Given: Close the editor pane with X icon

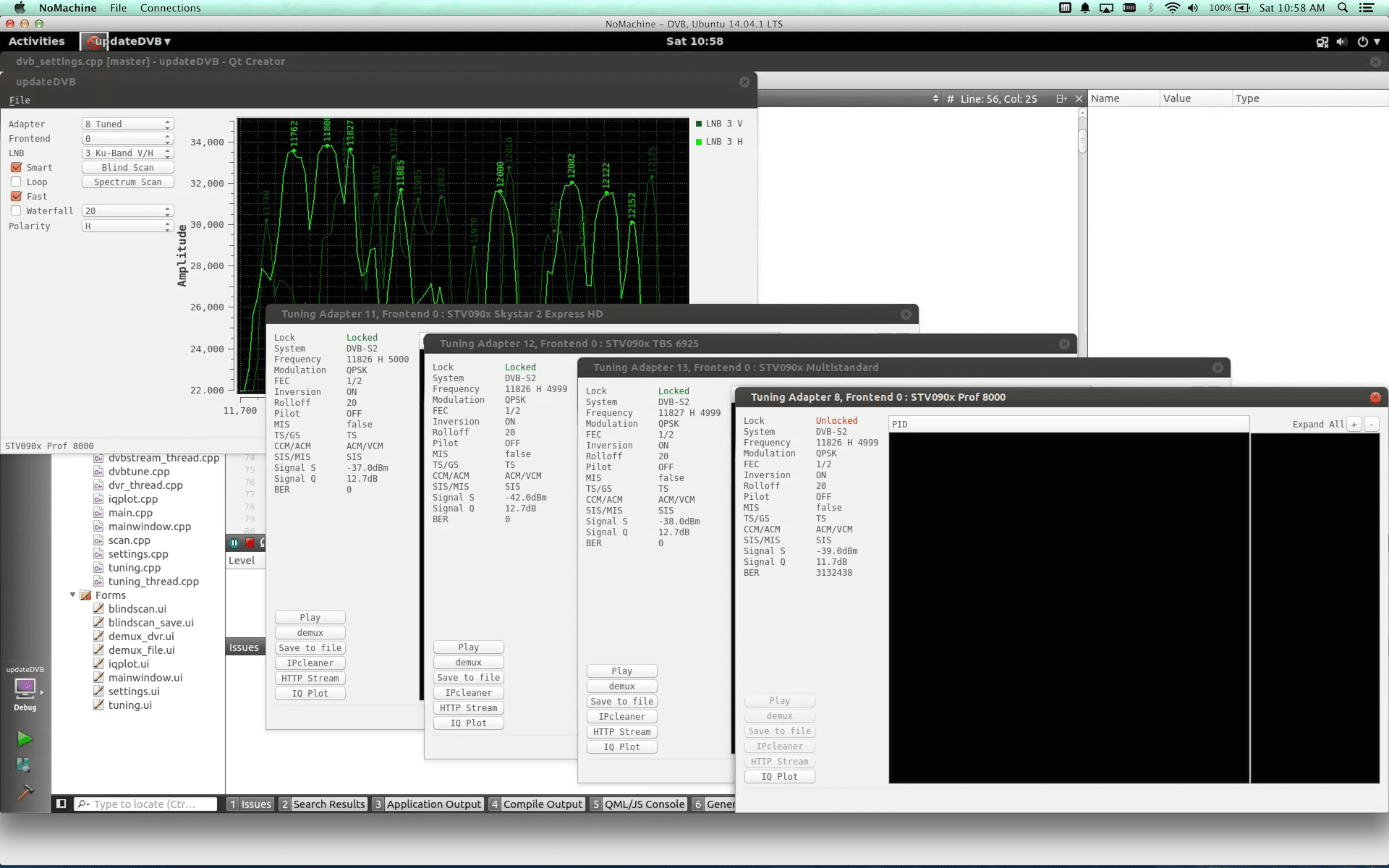Looking at the screenshot, I should [1079, 99].
